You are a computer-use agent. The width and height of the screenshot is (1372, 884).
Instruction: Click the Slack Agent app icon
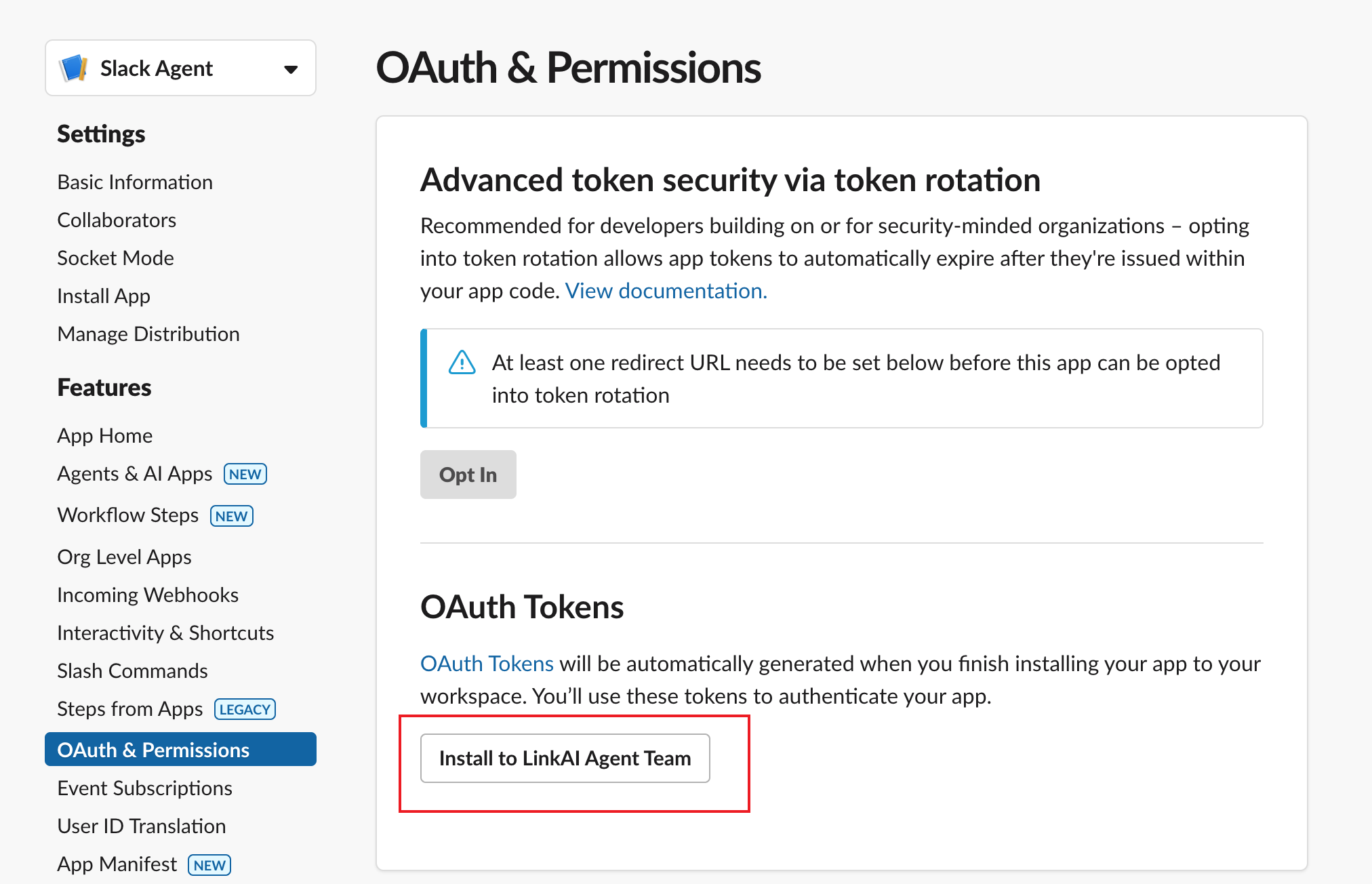coord(73,68)
